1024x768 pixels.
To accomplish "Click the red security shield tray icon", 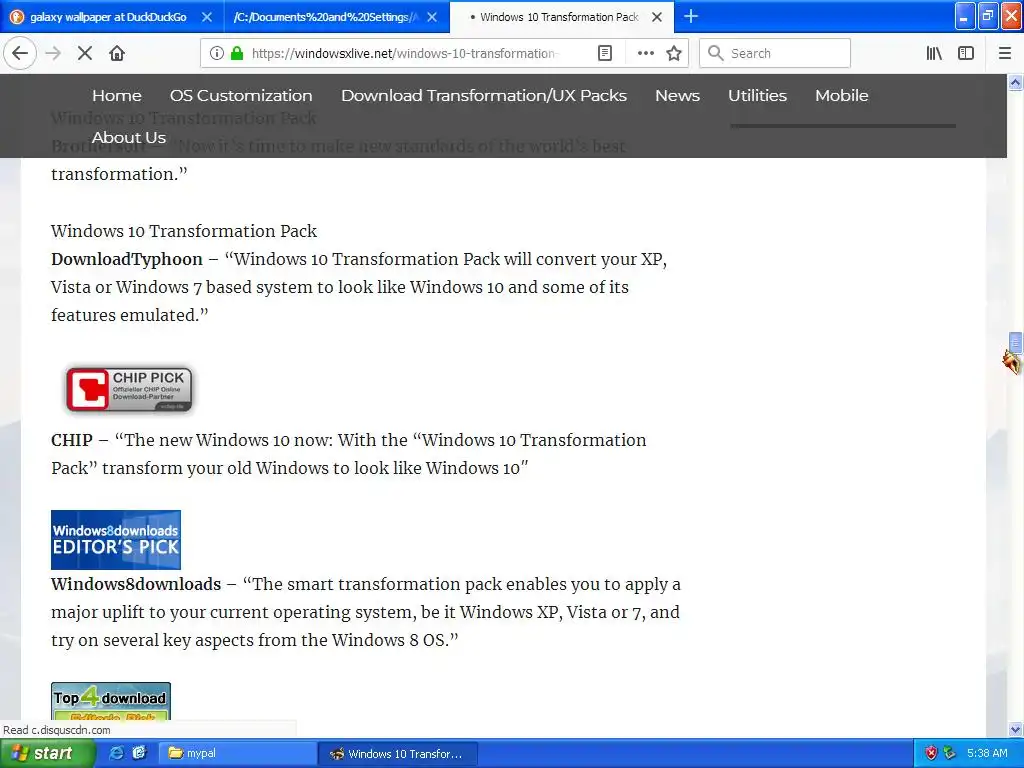I will click(931, 753).
